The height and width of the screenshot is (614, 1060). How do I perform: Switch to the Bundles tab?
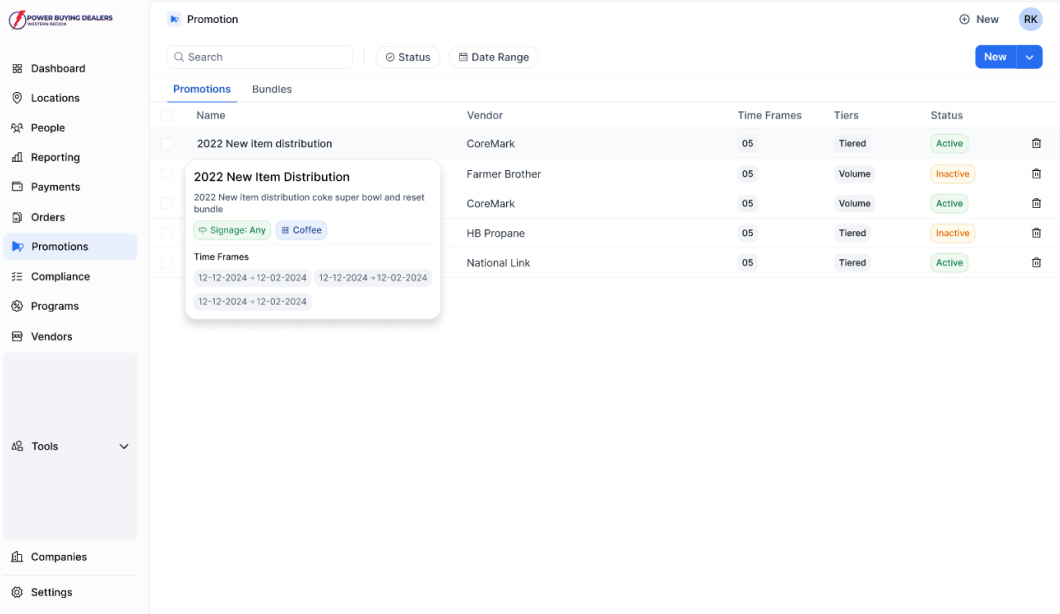(x=271, y=89)
